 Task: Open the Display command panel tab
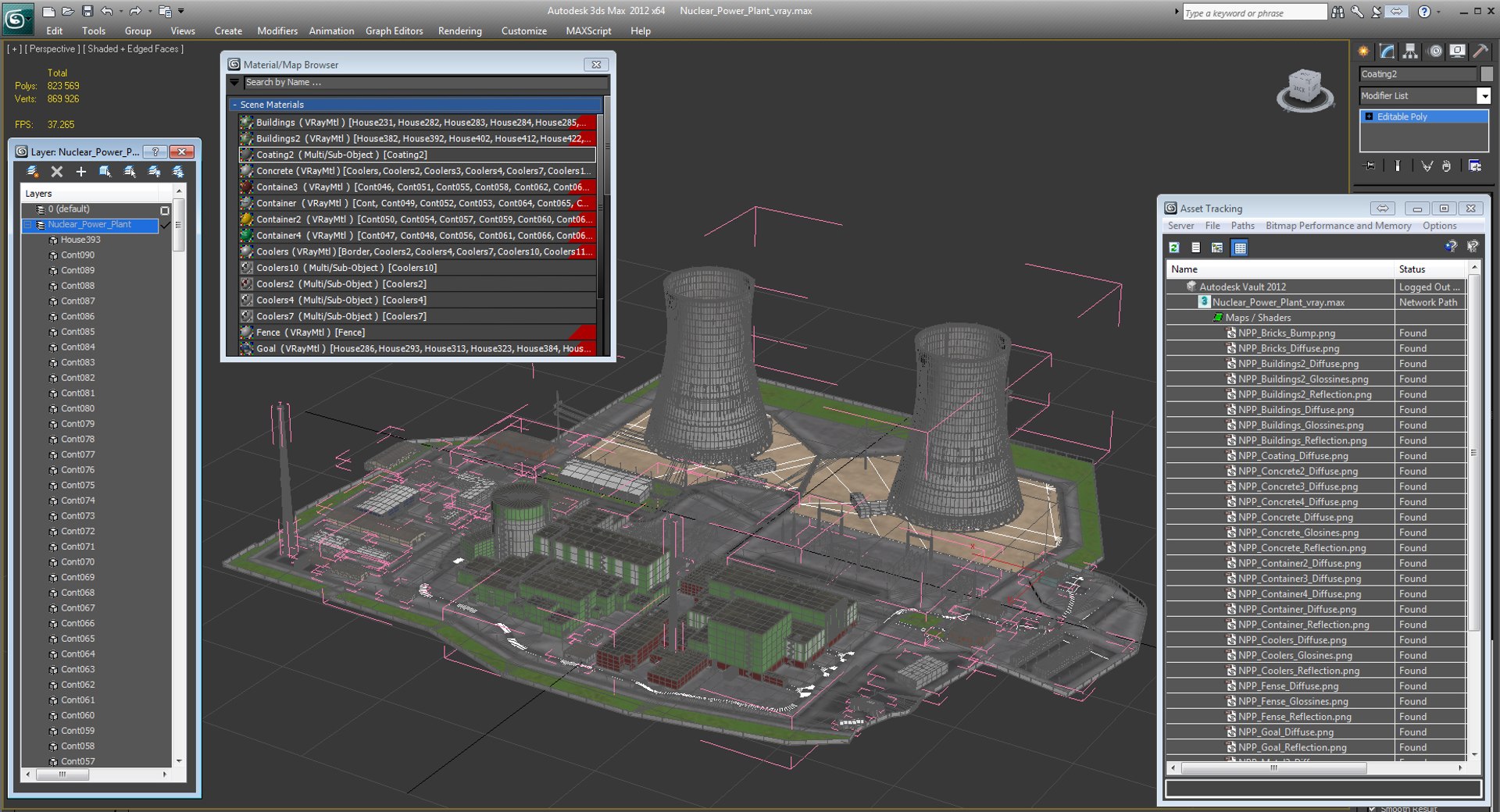[1458, 52]
